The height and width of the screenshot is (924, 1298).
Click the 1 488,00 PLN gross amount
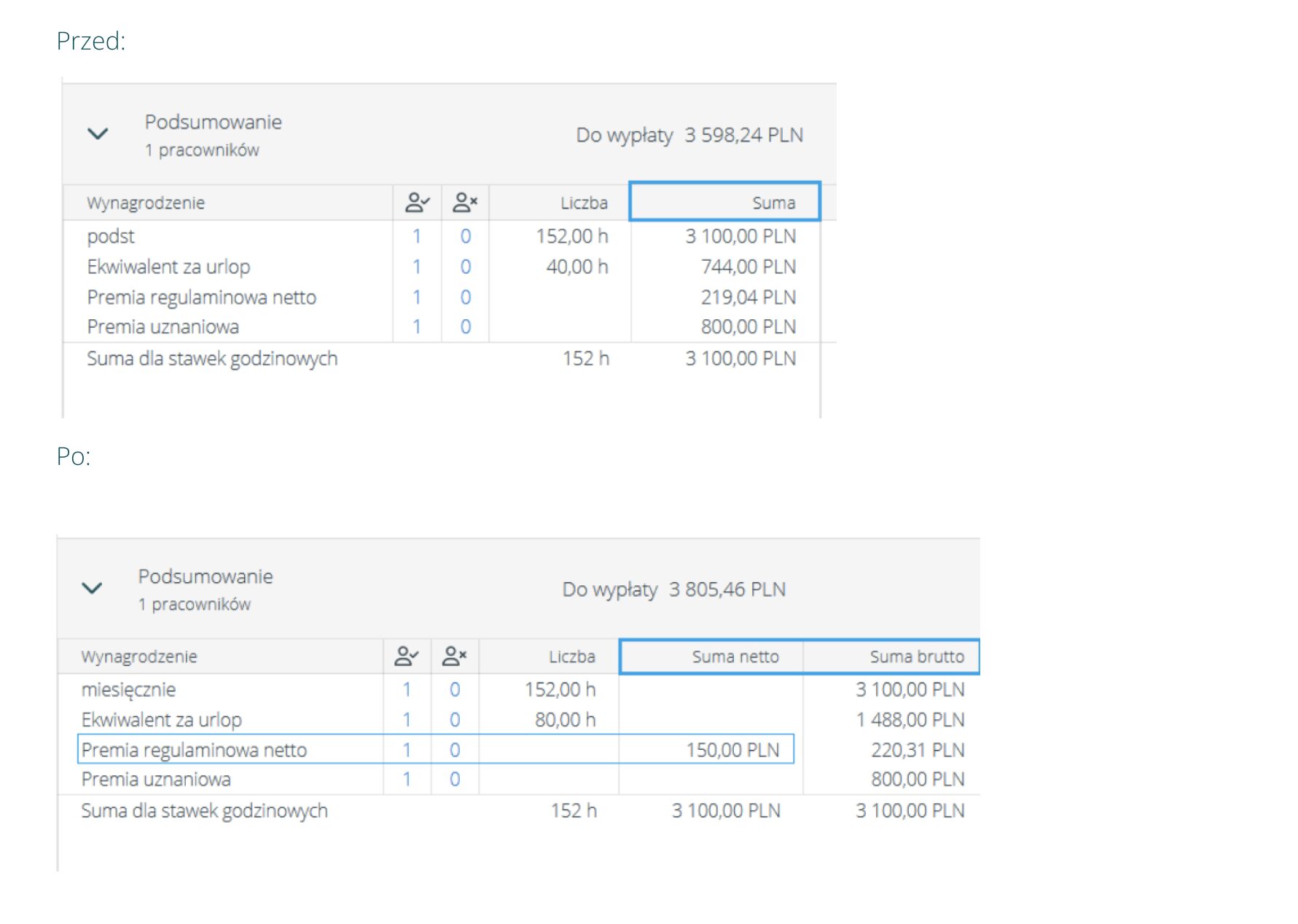tap(910, 720)
